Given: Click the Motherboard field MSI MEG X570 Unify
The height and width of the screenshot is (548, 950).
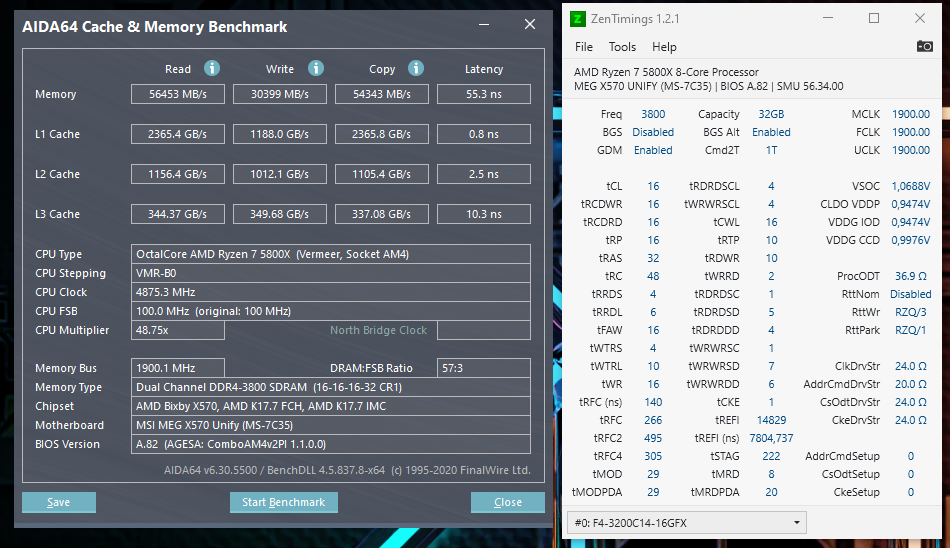Looking at the screenshot, I should coord(331,425).
